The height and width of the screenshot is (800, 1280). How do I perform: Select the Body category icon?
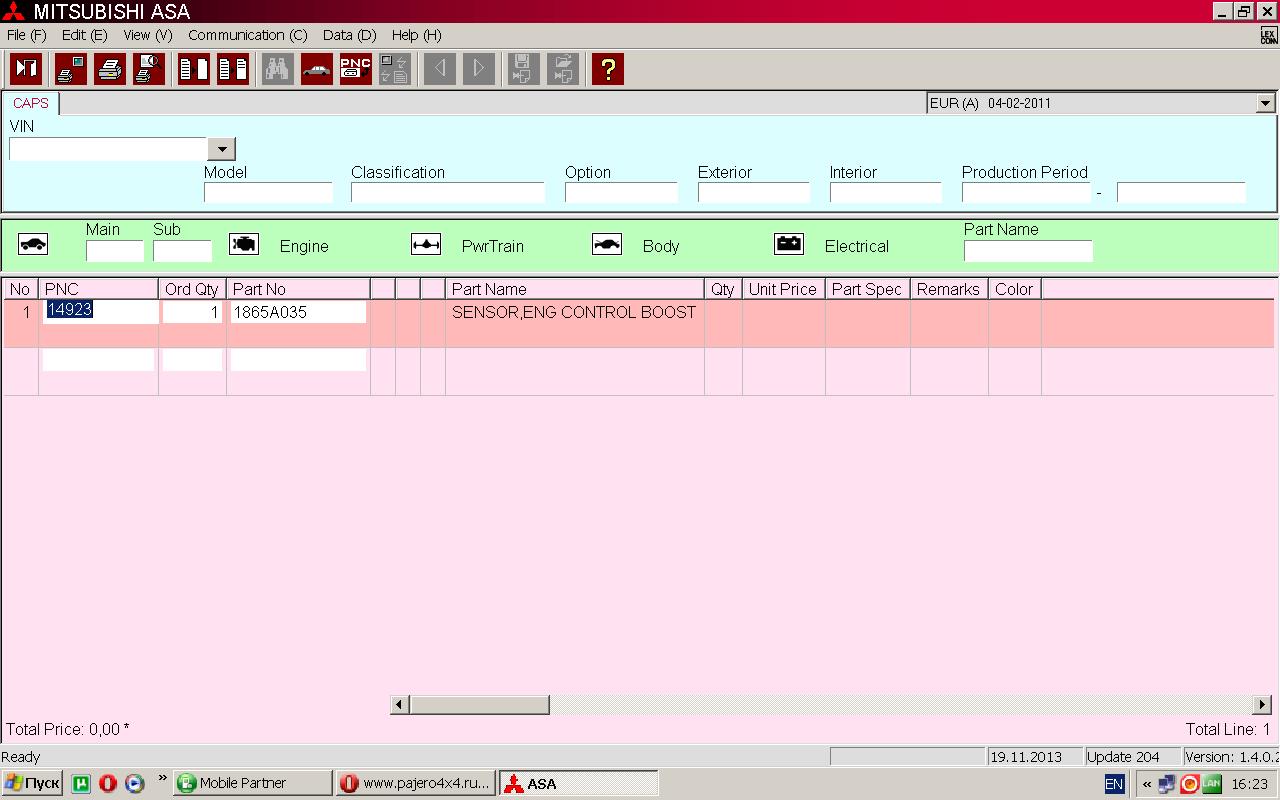pos(607,245)
